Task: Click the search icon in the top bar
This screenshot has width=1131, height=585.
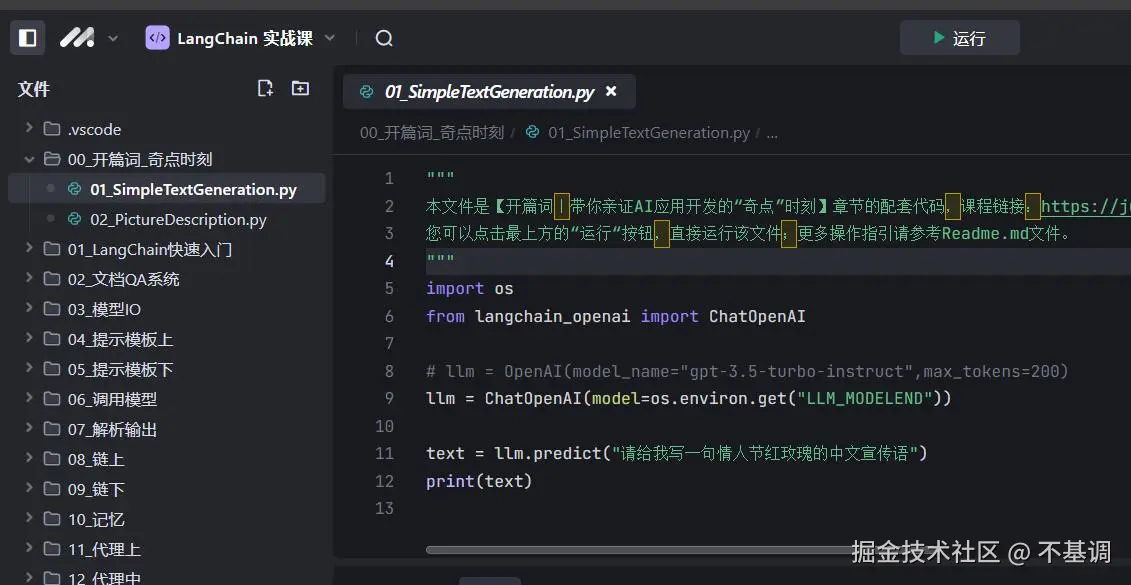Action: 384,38
